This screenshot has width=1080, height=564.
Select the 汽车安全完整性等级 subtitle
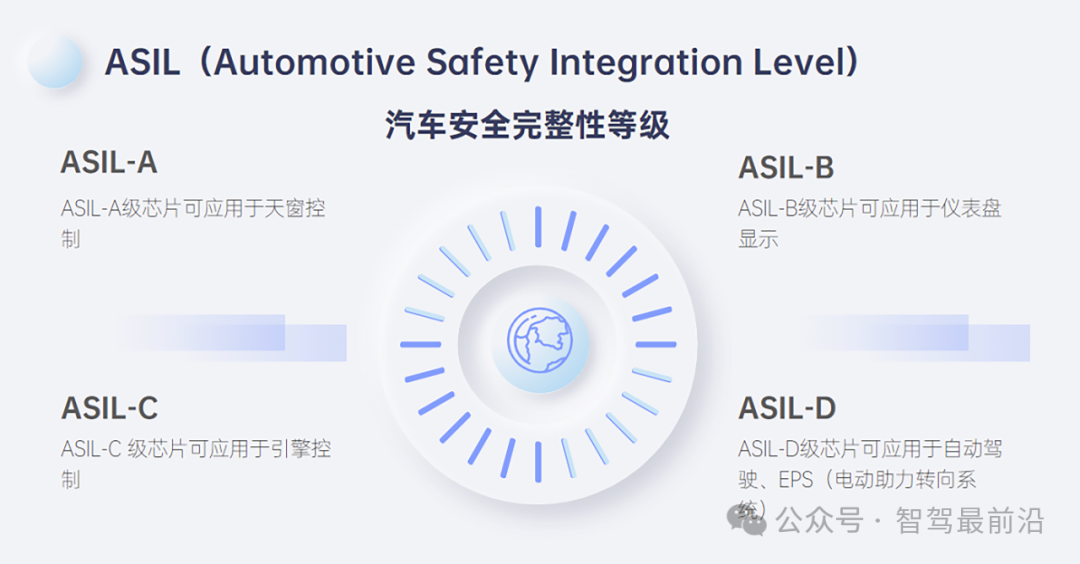click(527, 125)
